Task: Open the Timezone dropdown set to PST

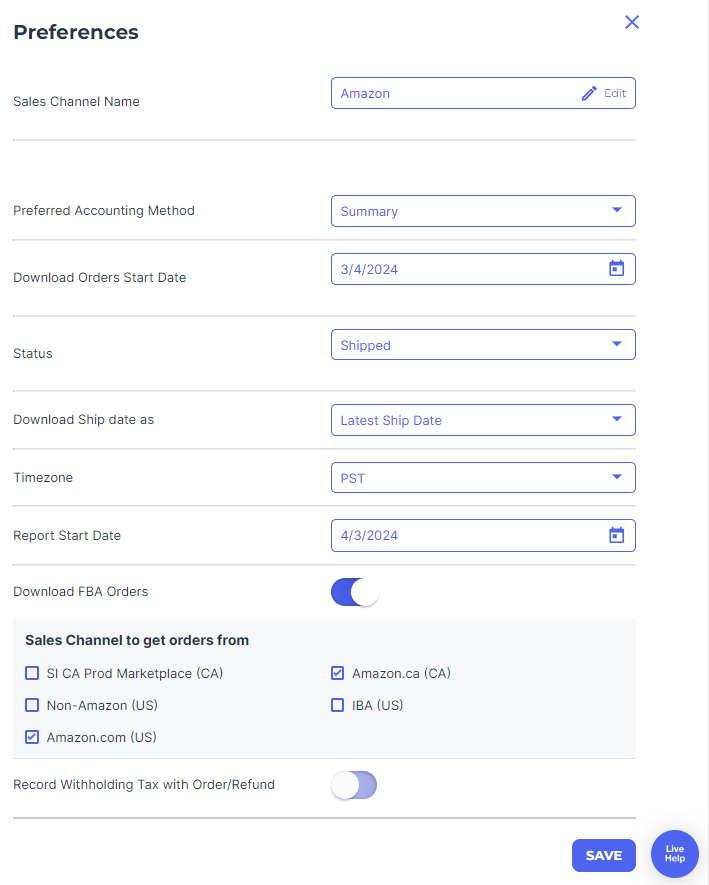Action: tap(483, 477)
